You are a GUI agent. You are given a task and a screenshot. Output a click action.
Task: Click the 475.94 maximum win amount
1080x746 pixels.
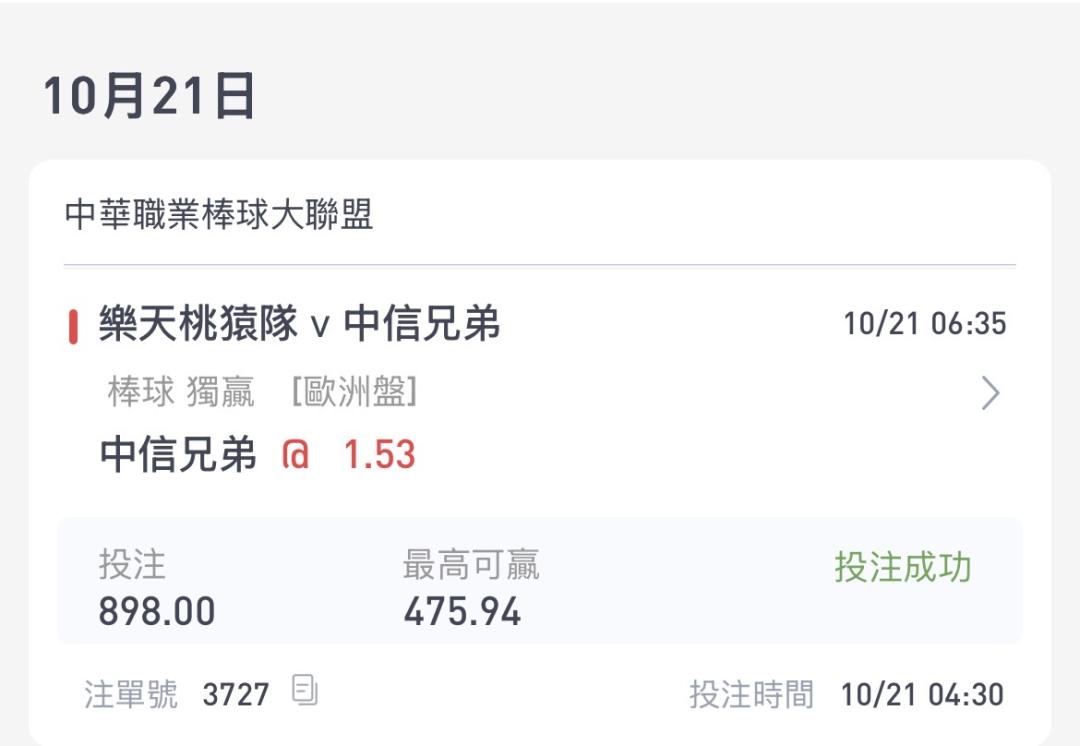(462, 611)
